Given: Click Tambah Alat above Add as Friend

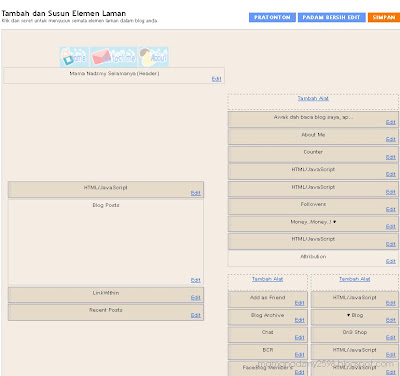Looking at the screenshot, I should pyautogui.click(x=267, y=279).
